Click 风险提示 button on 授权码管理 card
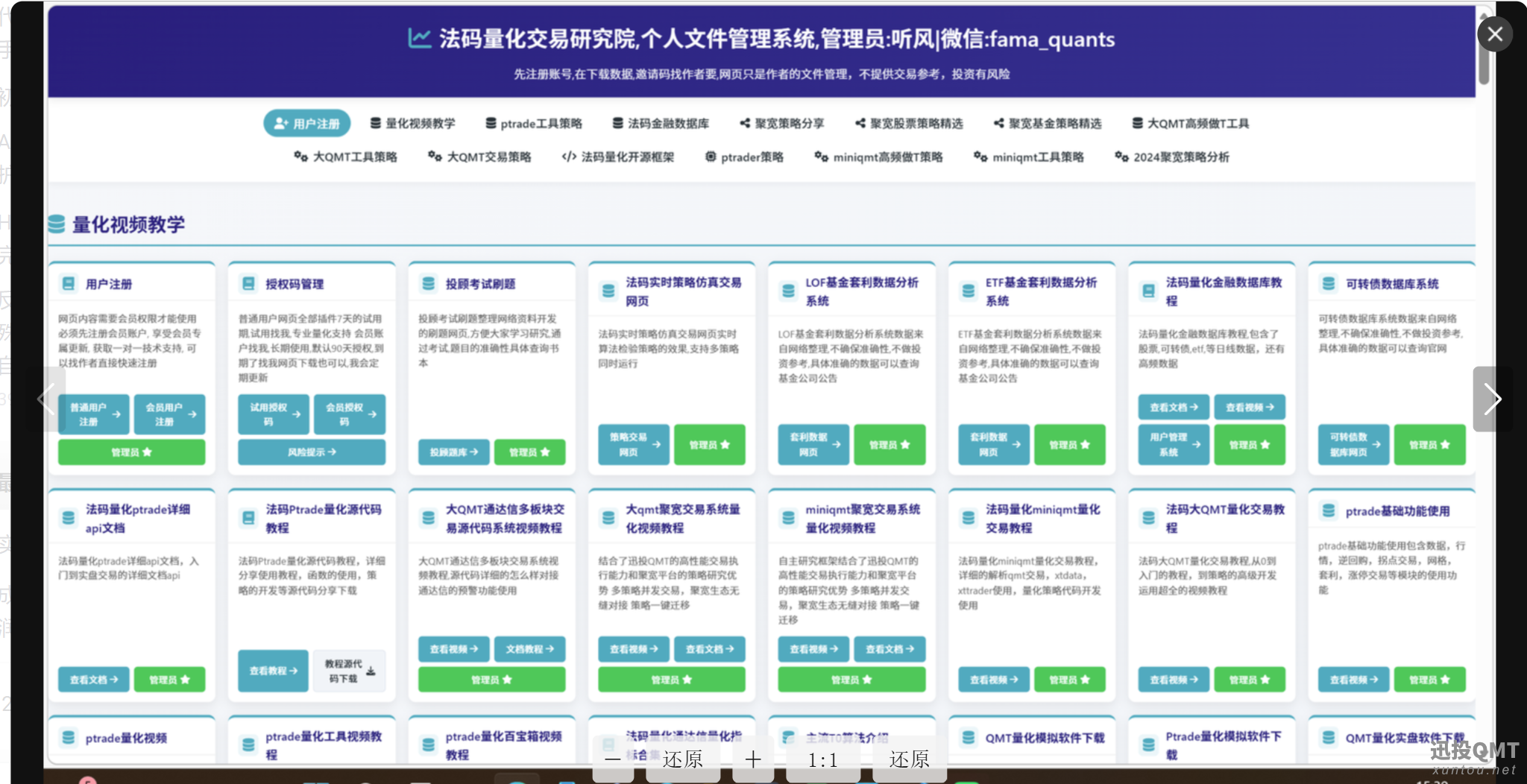 point(312,452)
